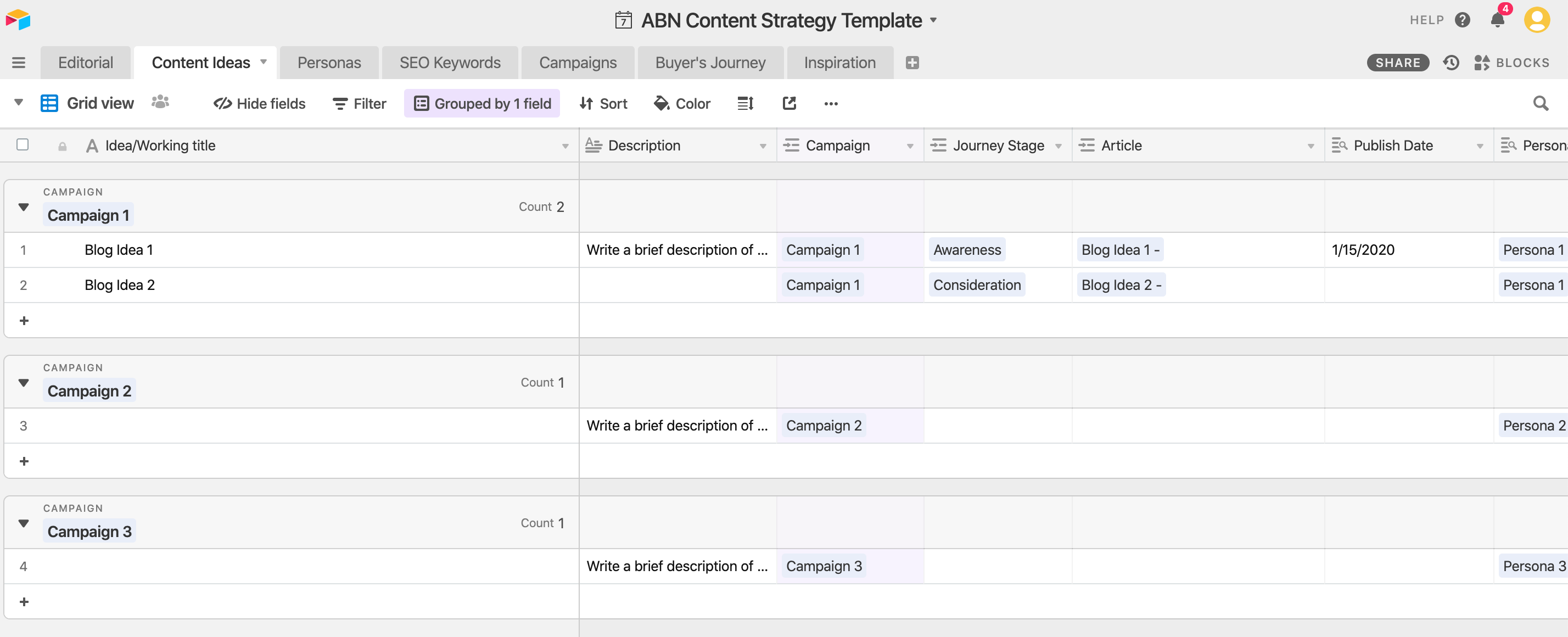Click Persona 2 in row 3

click(x=1533, y=426)
